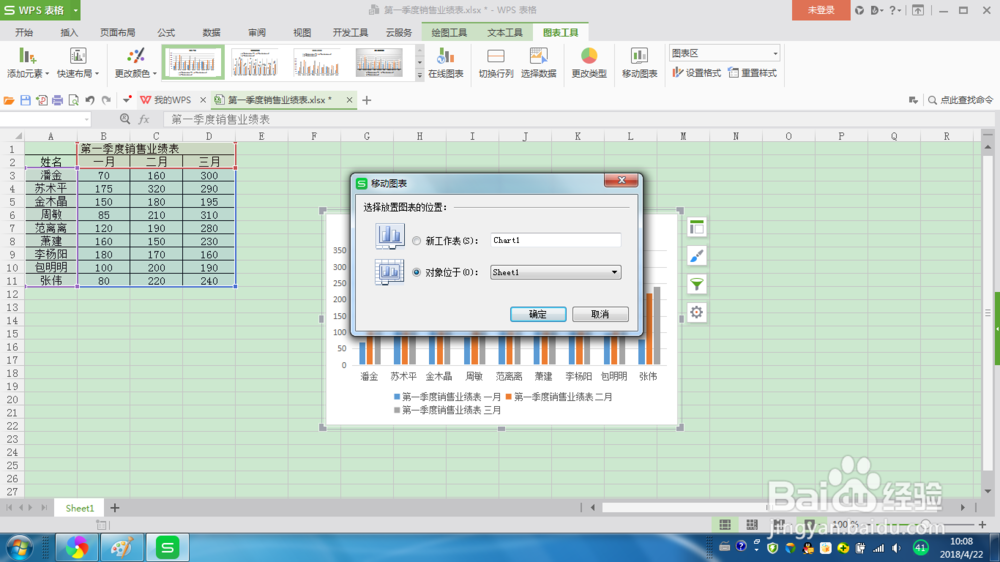Open the 公式 (Formulas) tab
Viewport: 1000px width, 562px height.
click(x=166, y=33)
